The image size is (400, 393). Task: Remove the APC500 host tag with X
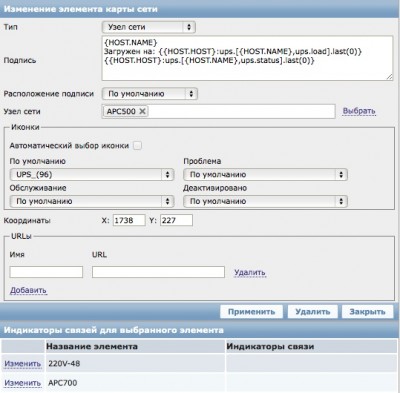point(142,111)
